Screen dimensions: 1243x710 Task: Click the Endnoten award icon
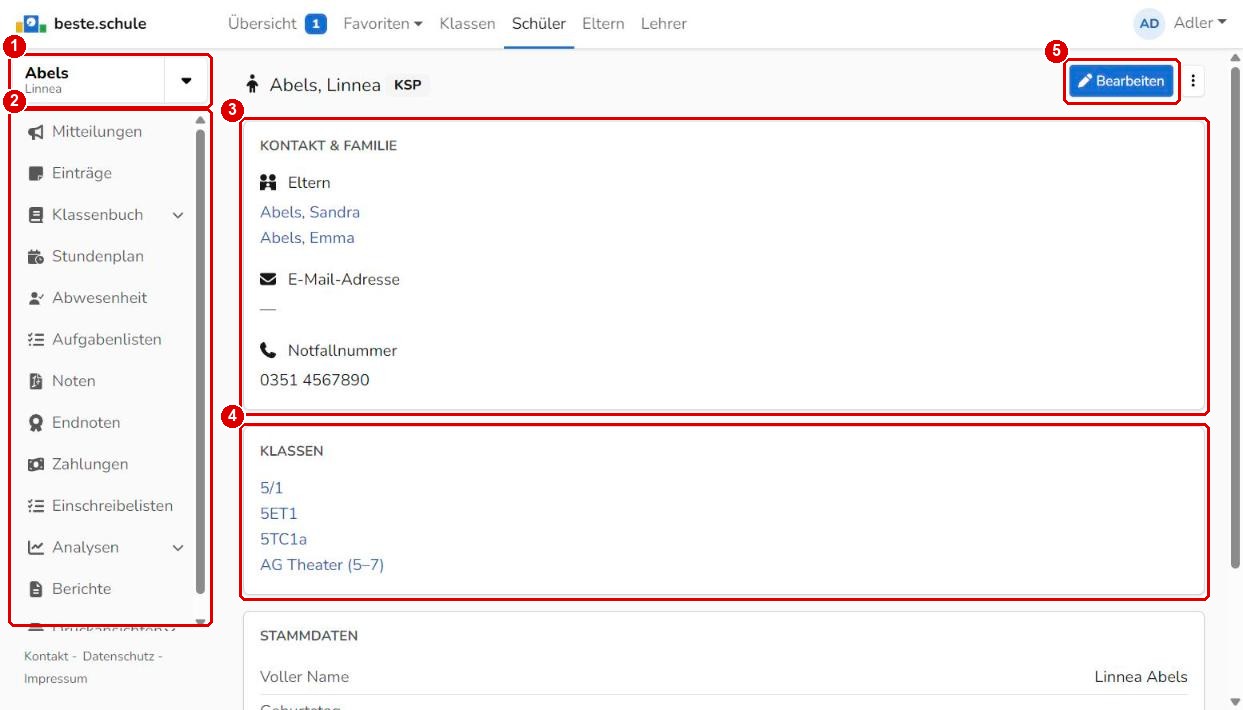[x=35, y=423]
